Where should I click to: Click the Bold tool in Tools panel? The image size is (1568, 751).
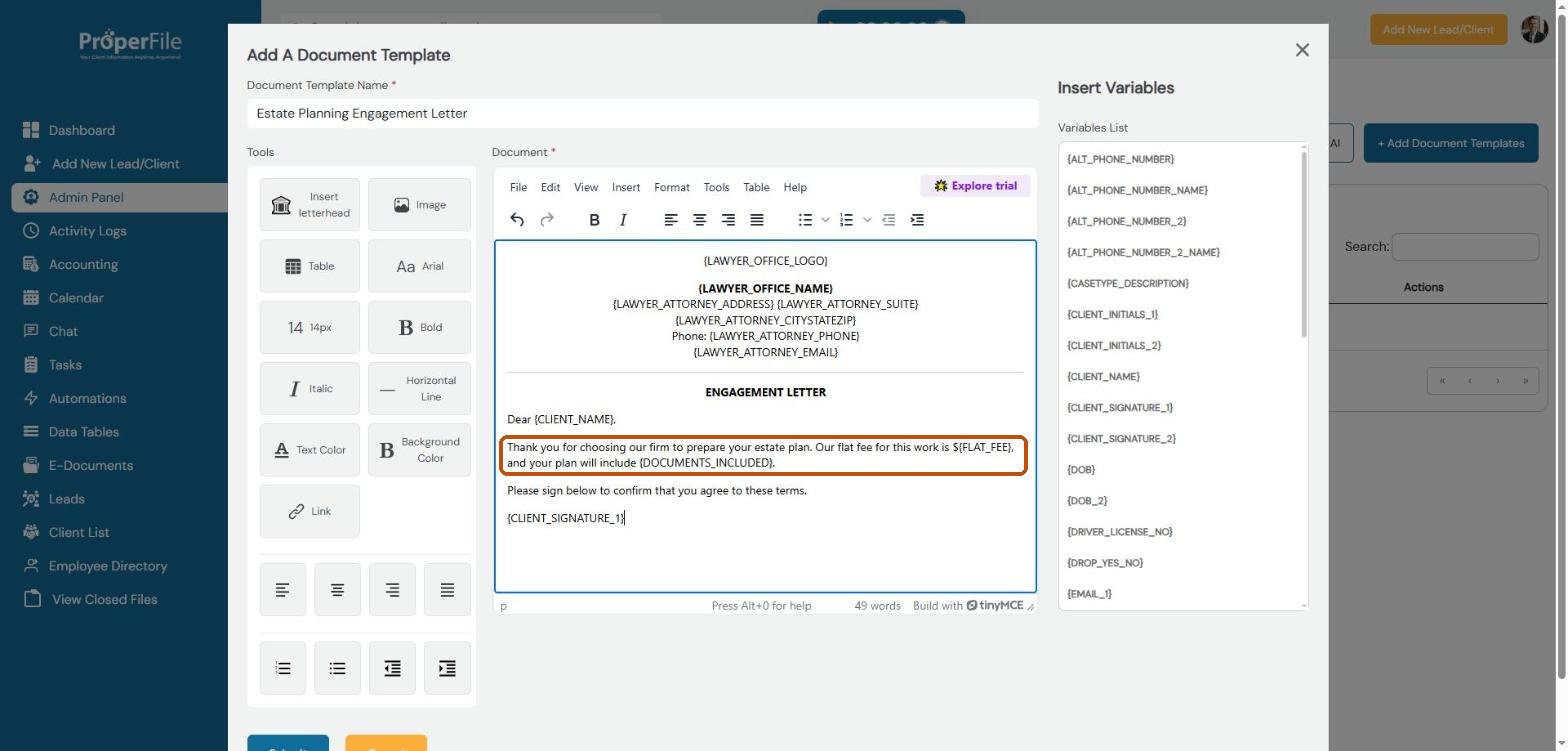coord(419,327)
